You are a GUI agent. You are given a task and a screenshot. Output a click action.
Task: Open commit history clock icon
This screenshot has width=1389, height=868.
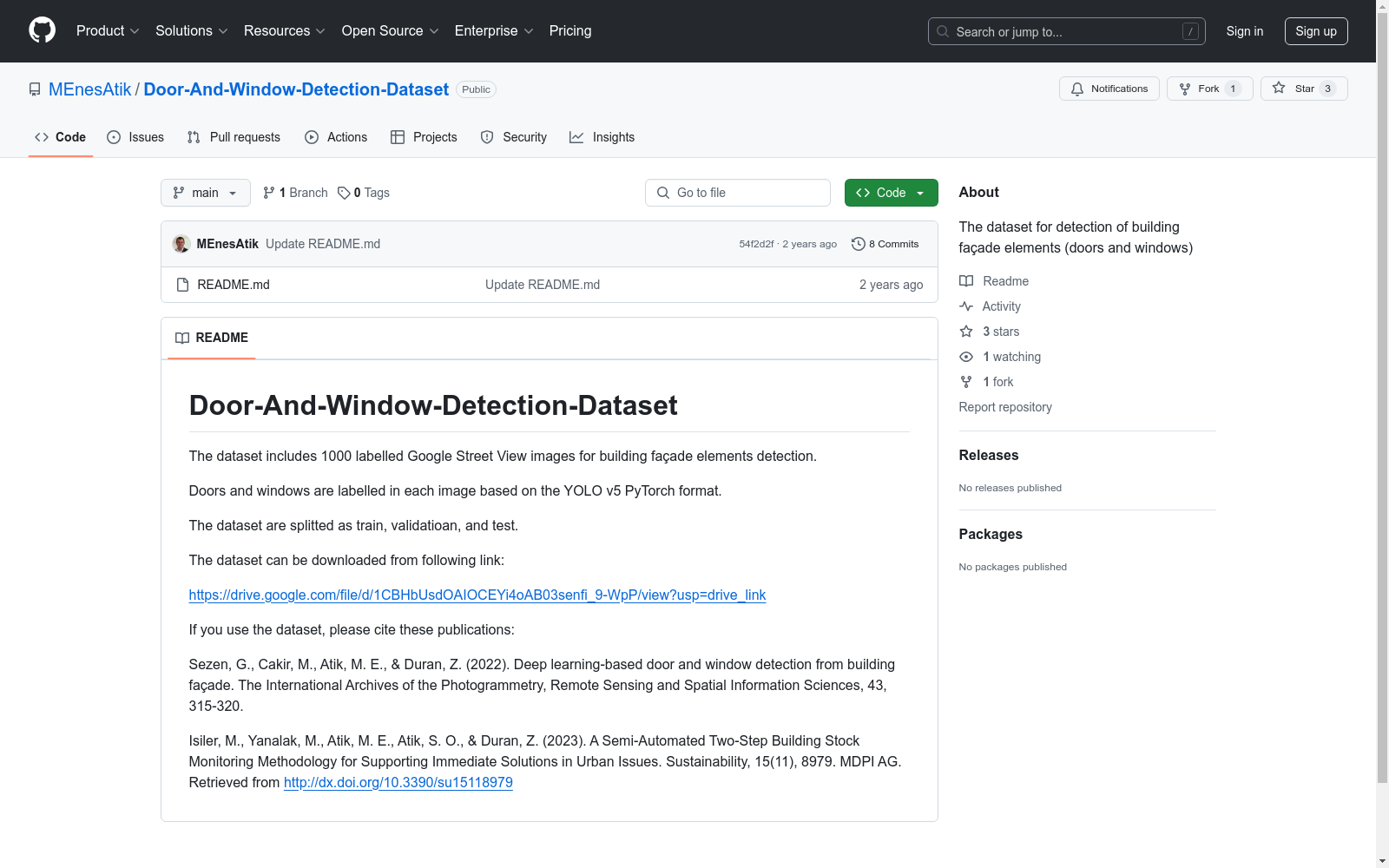(x=858, y=244)
